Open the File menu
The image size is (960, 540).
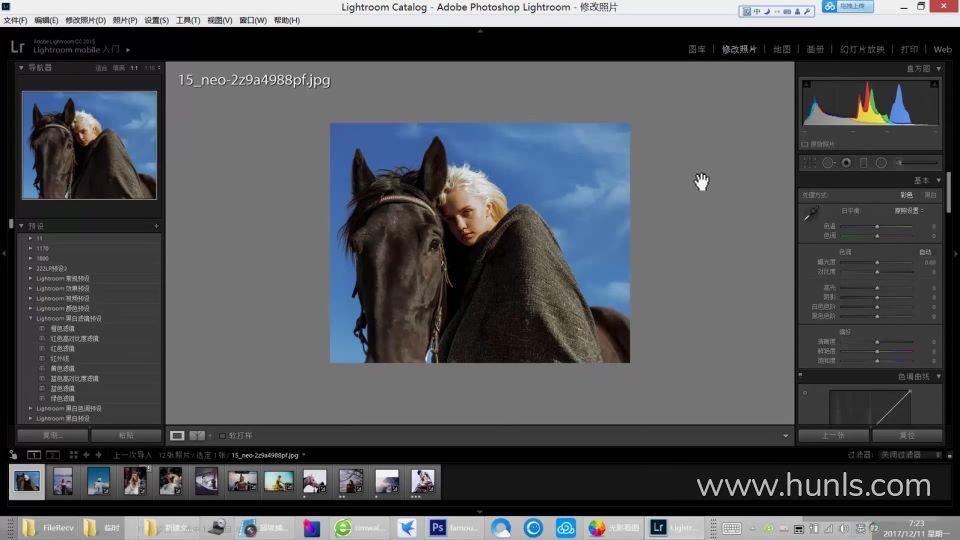click(x=15, y=20)
